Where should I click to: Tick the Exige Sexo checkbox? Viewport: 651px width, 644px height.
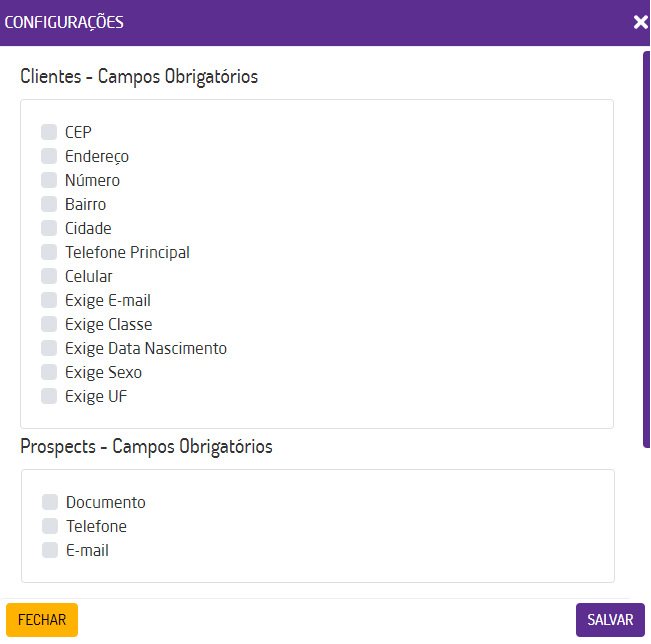pyautogui.click(x=49, y=372)
